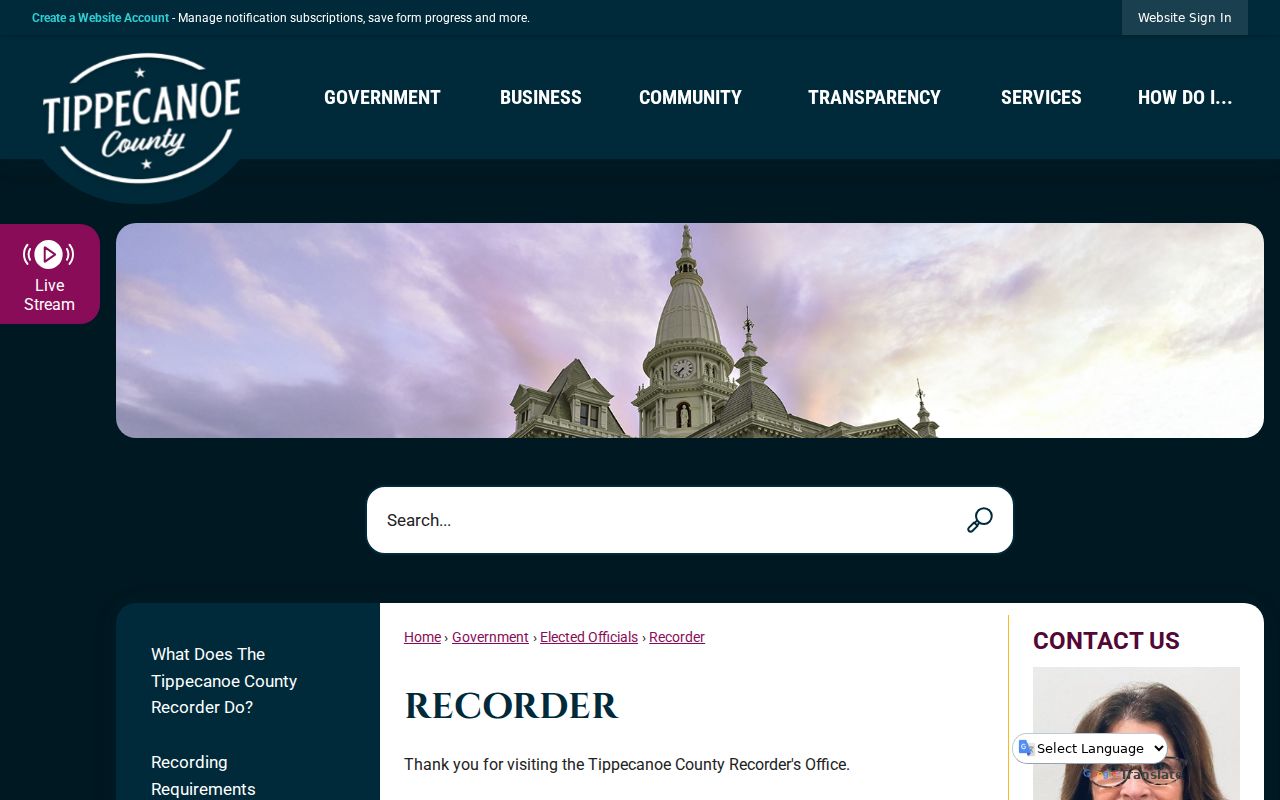Click the Recorder breadcrumb link

677,637
